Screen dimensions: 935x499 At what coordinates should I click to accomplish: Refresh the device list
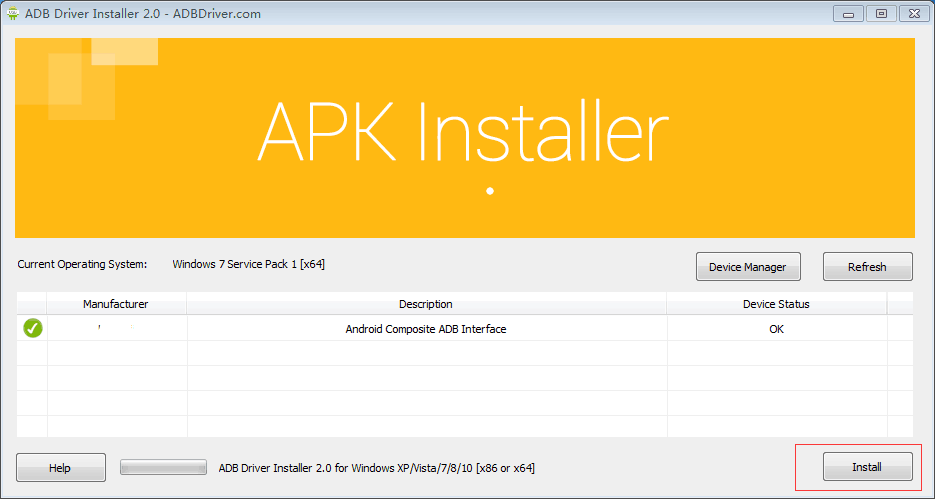pos(868,266)
